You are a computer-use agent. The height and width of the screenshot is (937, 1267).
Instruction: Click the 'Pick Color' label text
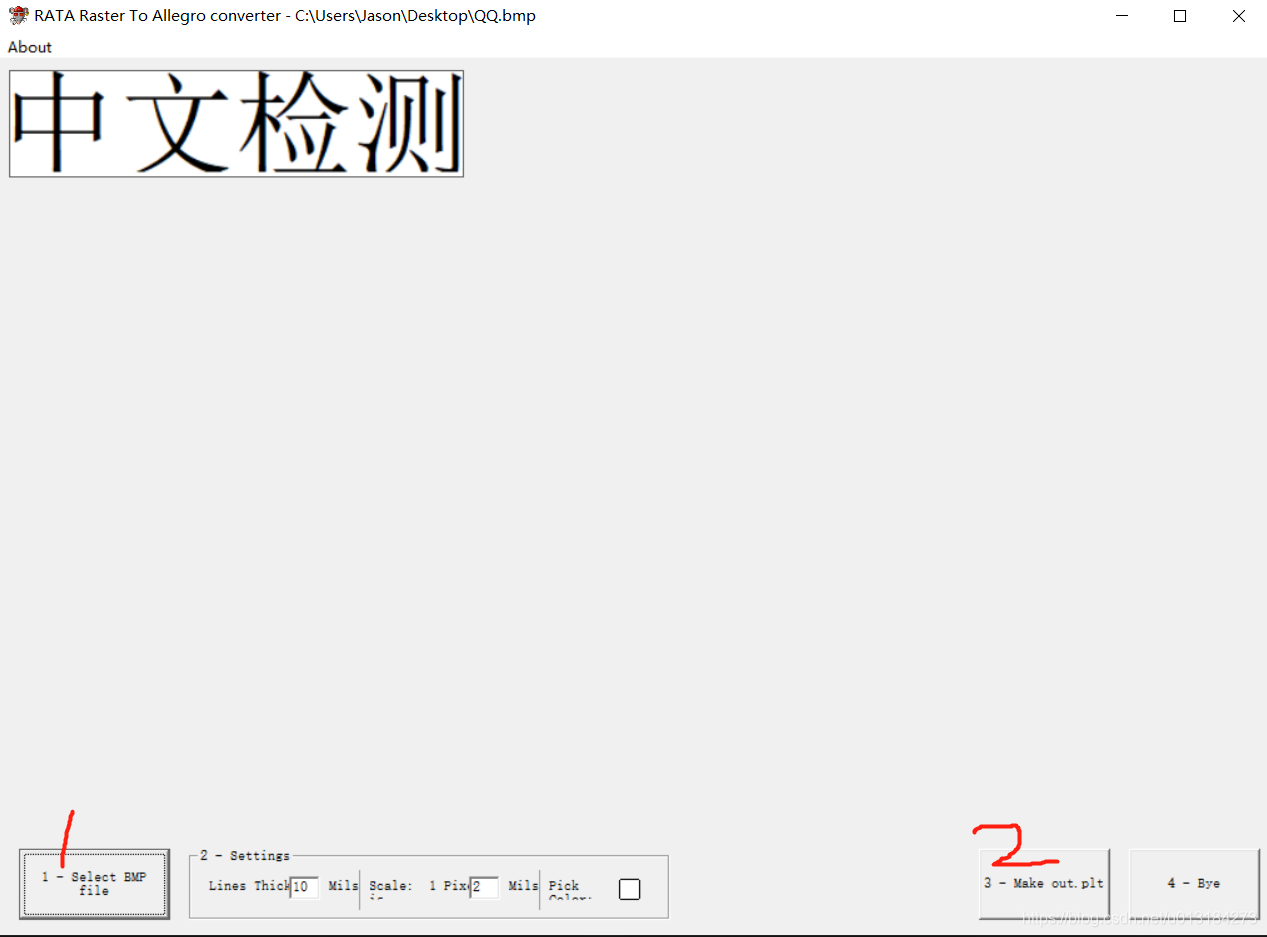[564, 887]
